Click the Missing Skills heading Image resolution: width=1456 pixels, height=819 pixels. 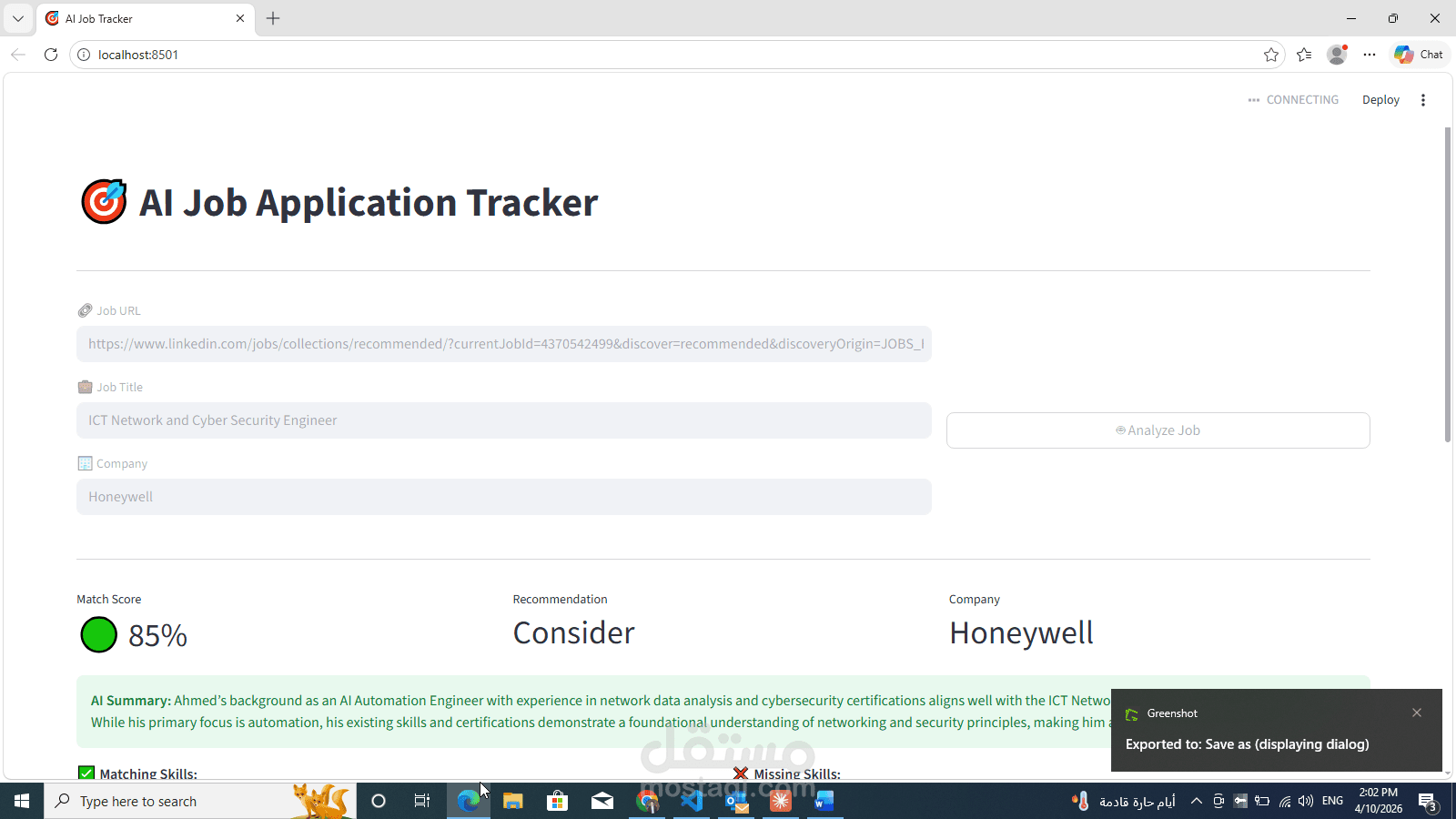(797, 773)
